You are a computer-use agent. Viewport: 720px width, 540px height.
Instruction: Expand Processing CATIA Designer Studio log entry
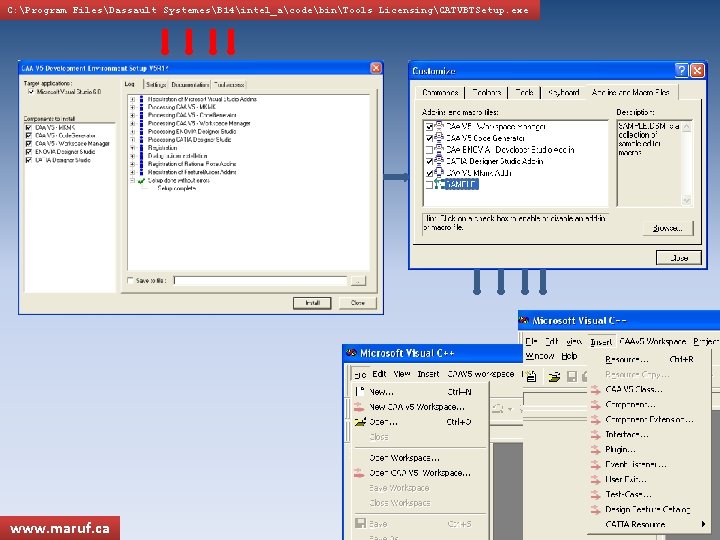tap(133, 140)
